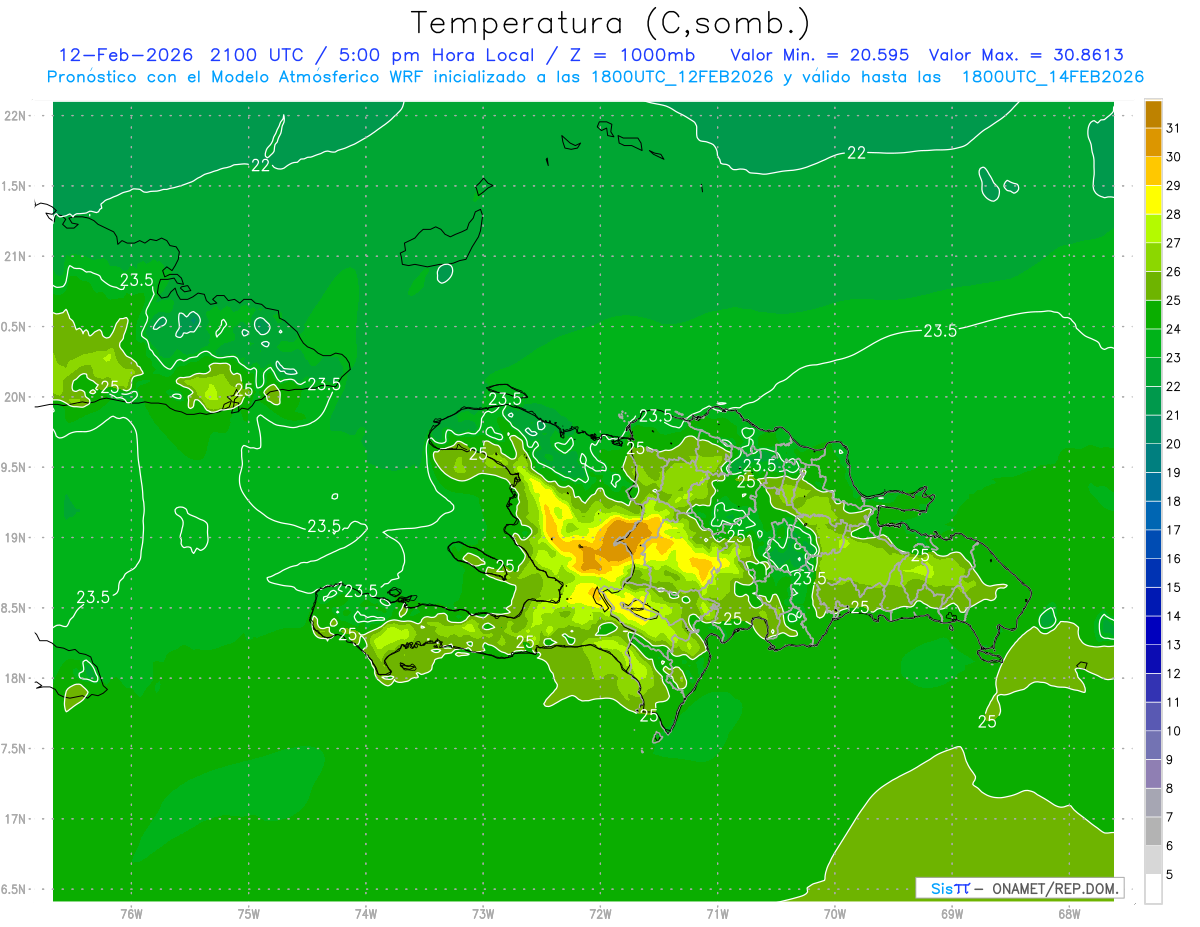Viewport: 1200px width, 927px height.
Task: Click the "9.5N" latitude axis label
Action: pyautogui.click(x=15, y=467)
